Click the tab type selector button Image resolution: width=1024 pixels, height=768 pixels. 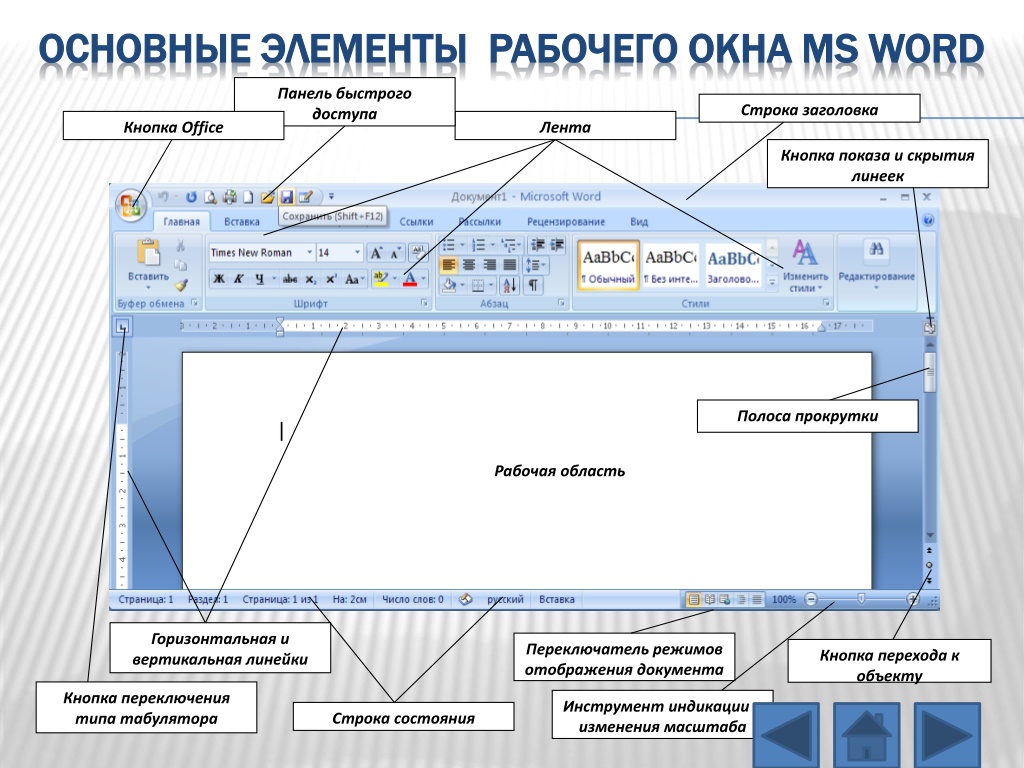(x=123, y=327)
